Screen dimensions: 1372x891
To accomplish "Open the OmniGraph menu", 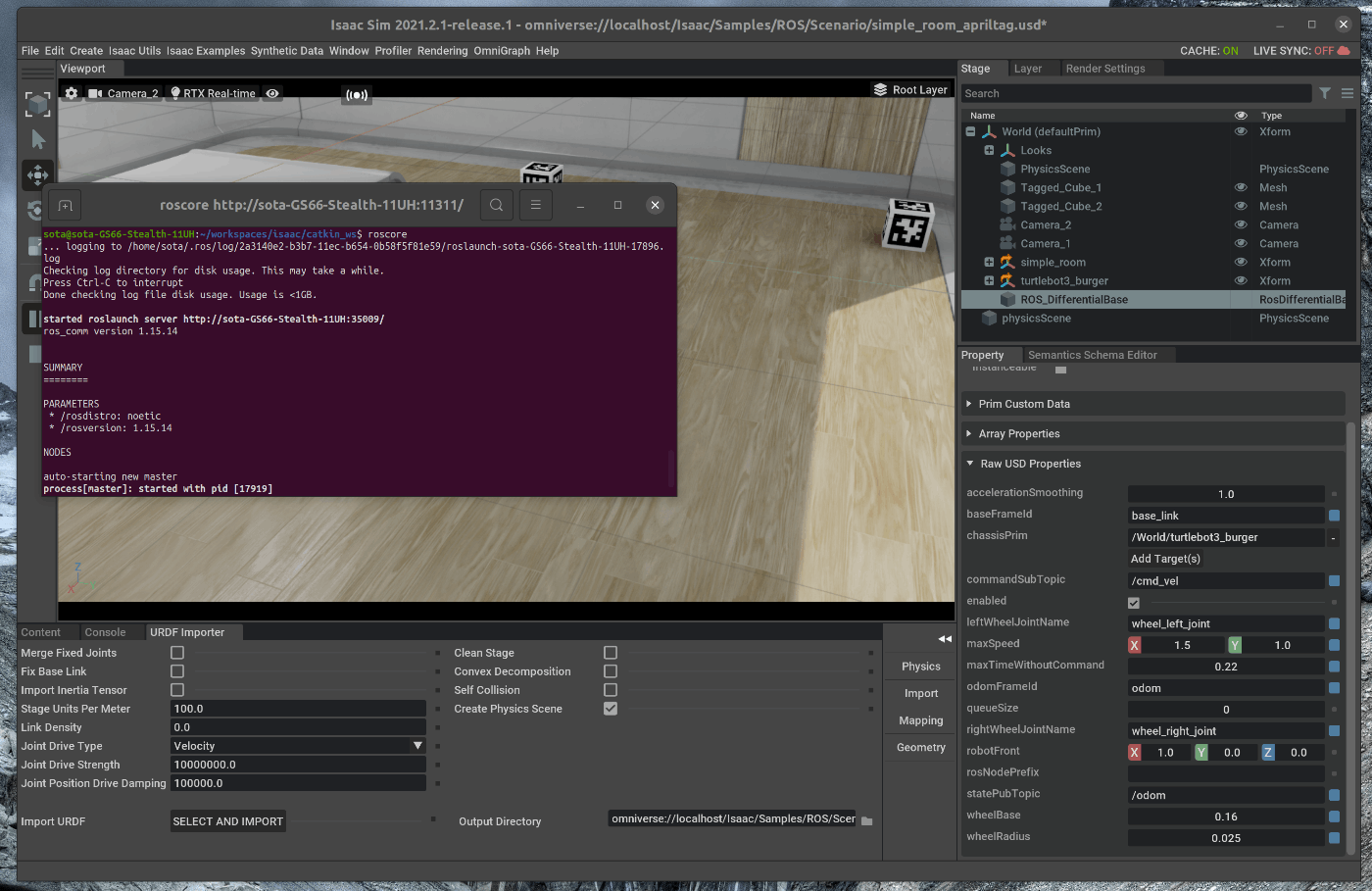I will click(x=502, y=51).
